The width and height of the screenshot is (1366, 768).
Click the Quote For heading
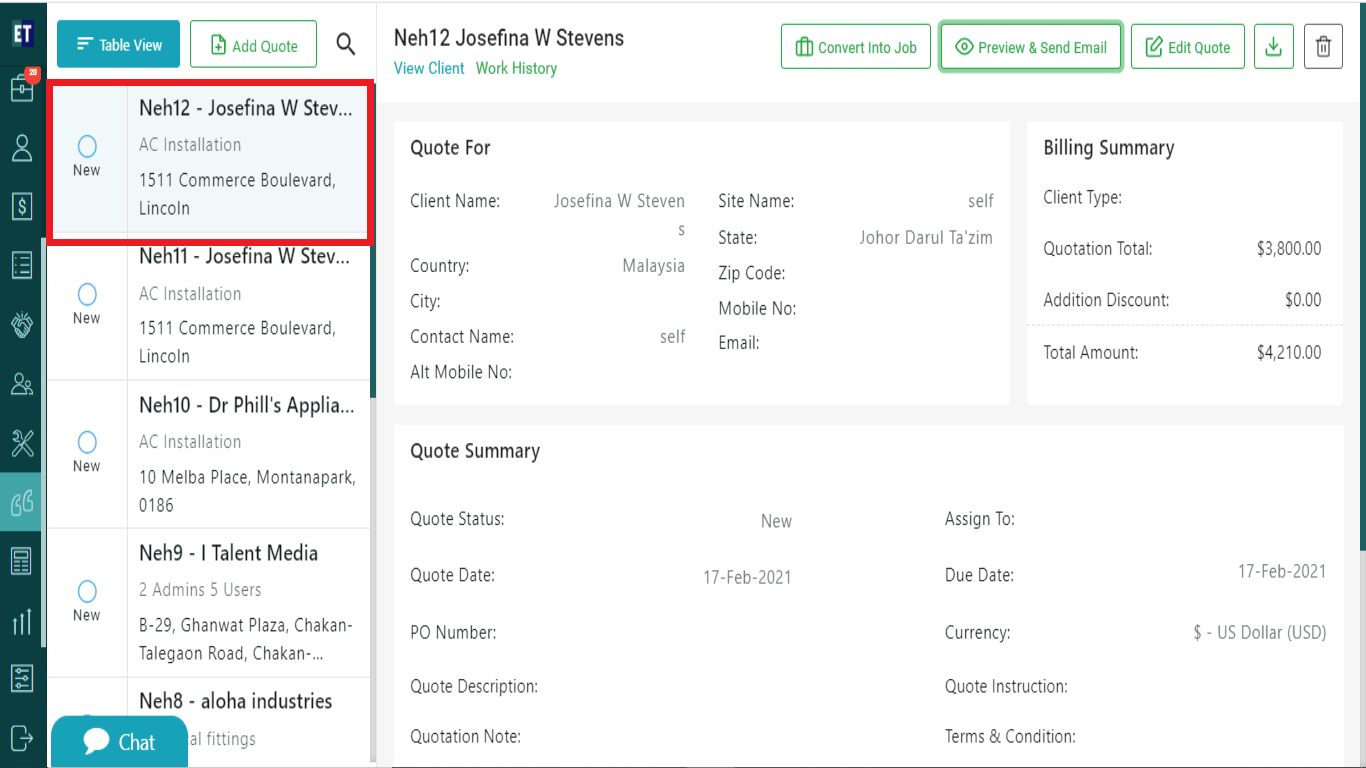[450, 148]
